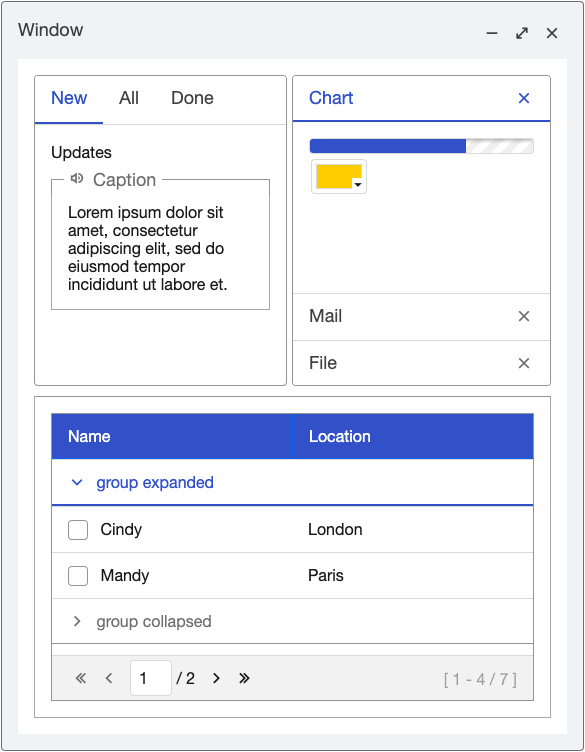The width and height of the screenshot is (585, 752).
Task: Collapse the 'group expanded' chevron
Action: [x=77, y=482]
